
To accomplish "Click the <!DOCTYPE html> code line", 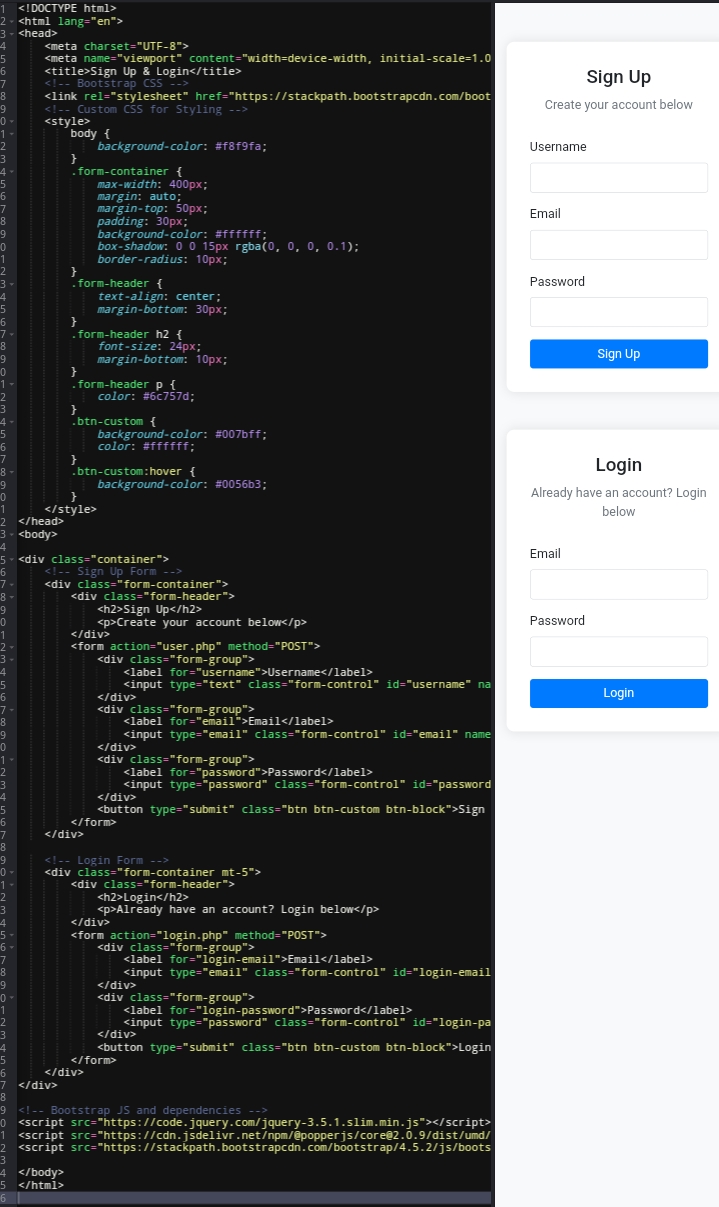I will (x=67, y=8).
